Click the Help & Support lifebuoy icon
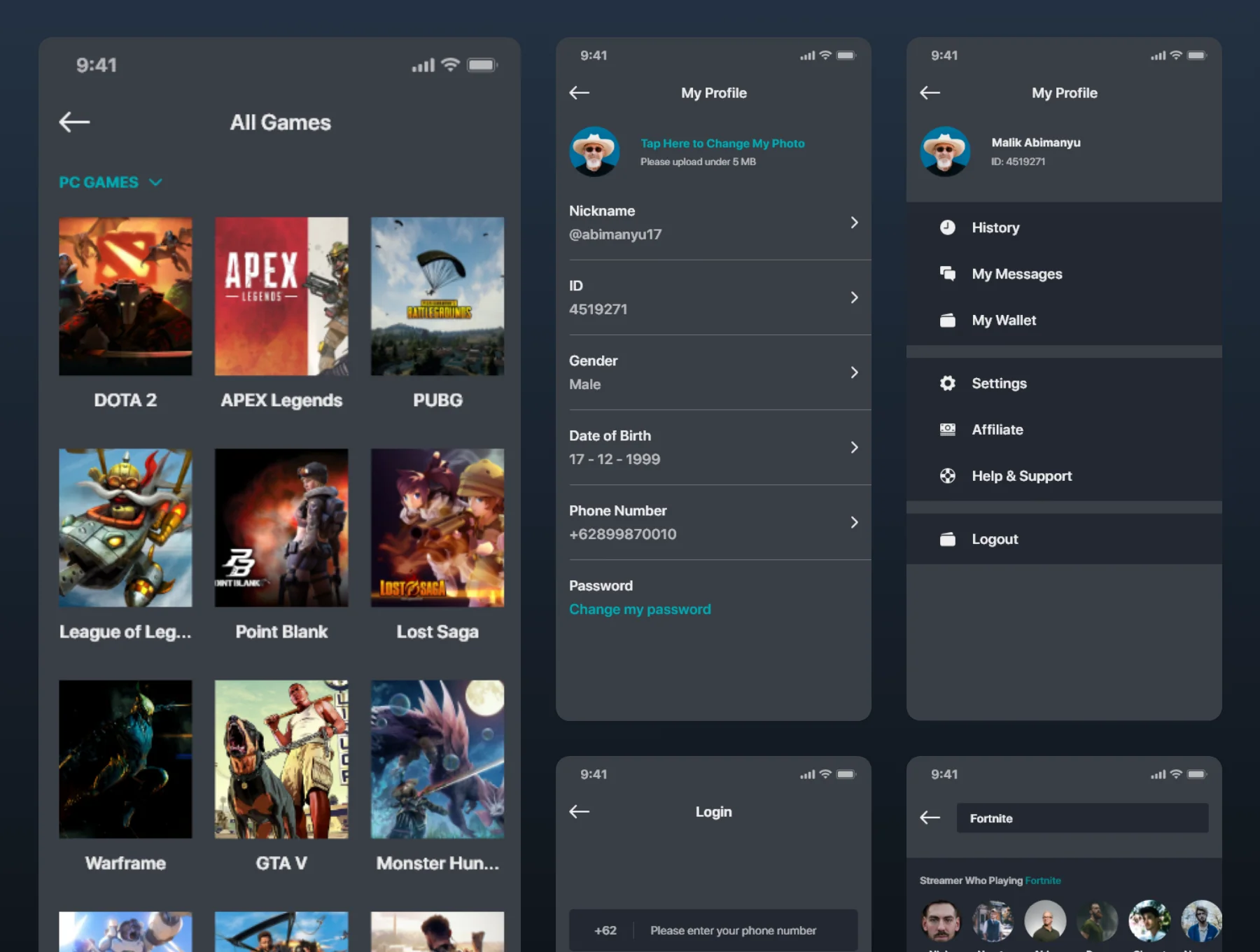This screenshot has width=1260, height=952. coord(948,476)
